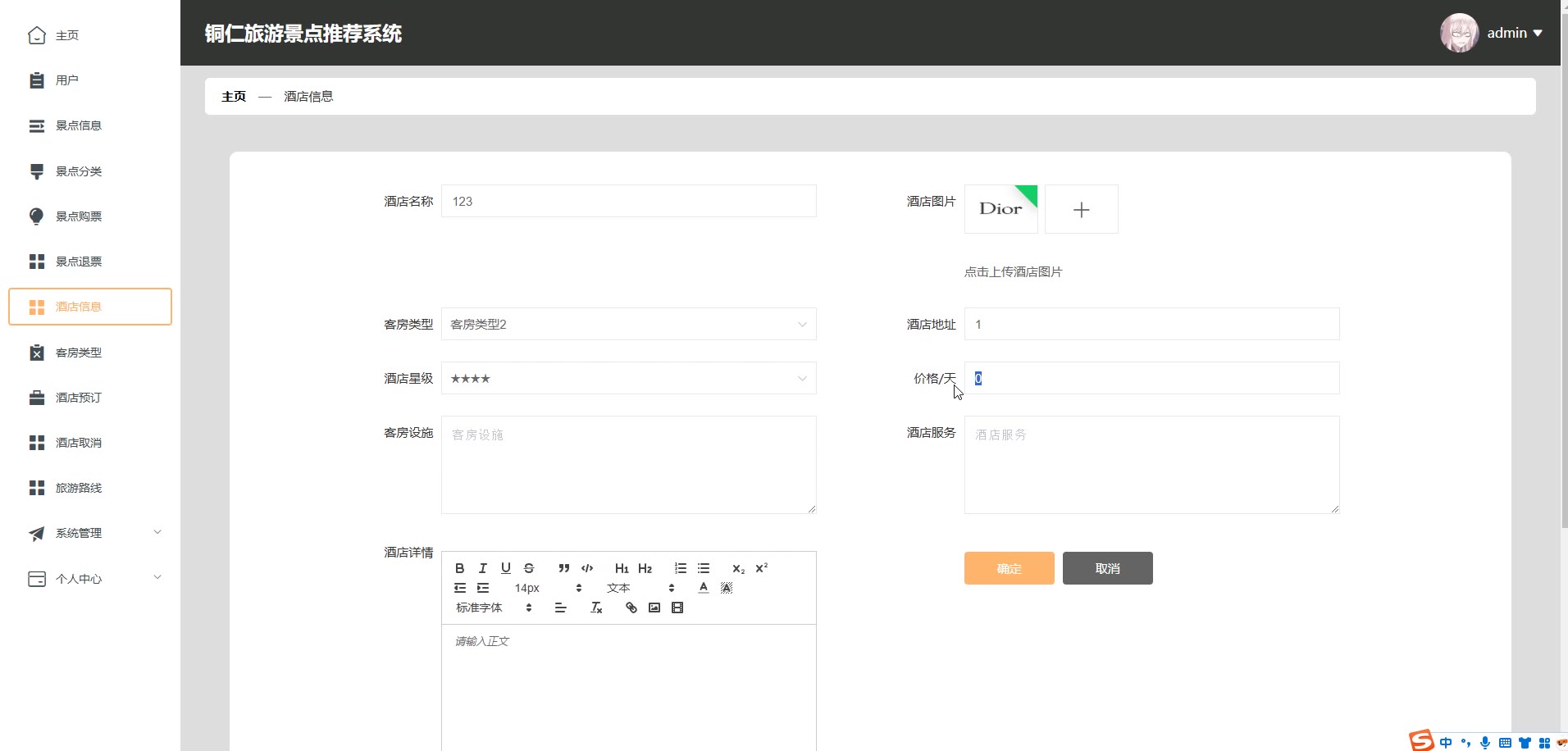Click the 确定 confirm button
Viewport: 1568px width, 751px height.
[x=1009, y=568]
